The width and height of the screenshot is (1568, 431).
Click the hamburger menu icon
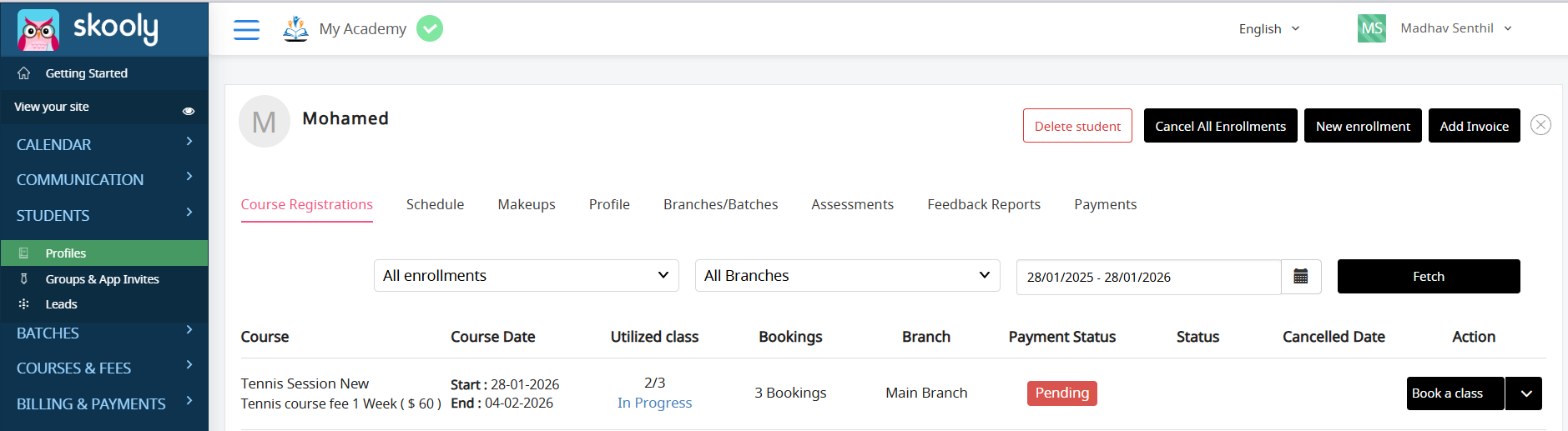246,30
